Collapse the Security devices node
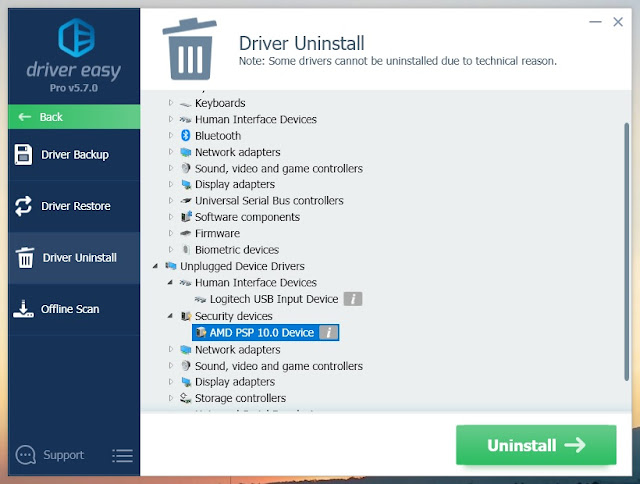This screenshot has width=640, height=484. (x=170, y=316)
